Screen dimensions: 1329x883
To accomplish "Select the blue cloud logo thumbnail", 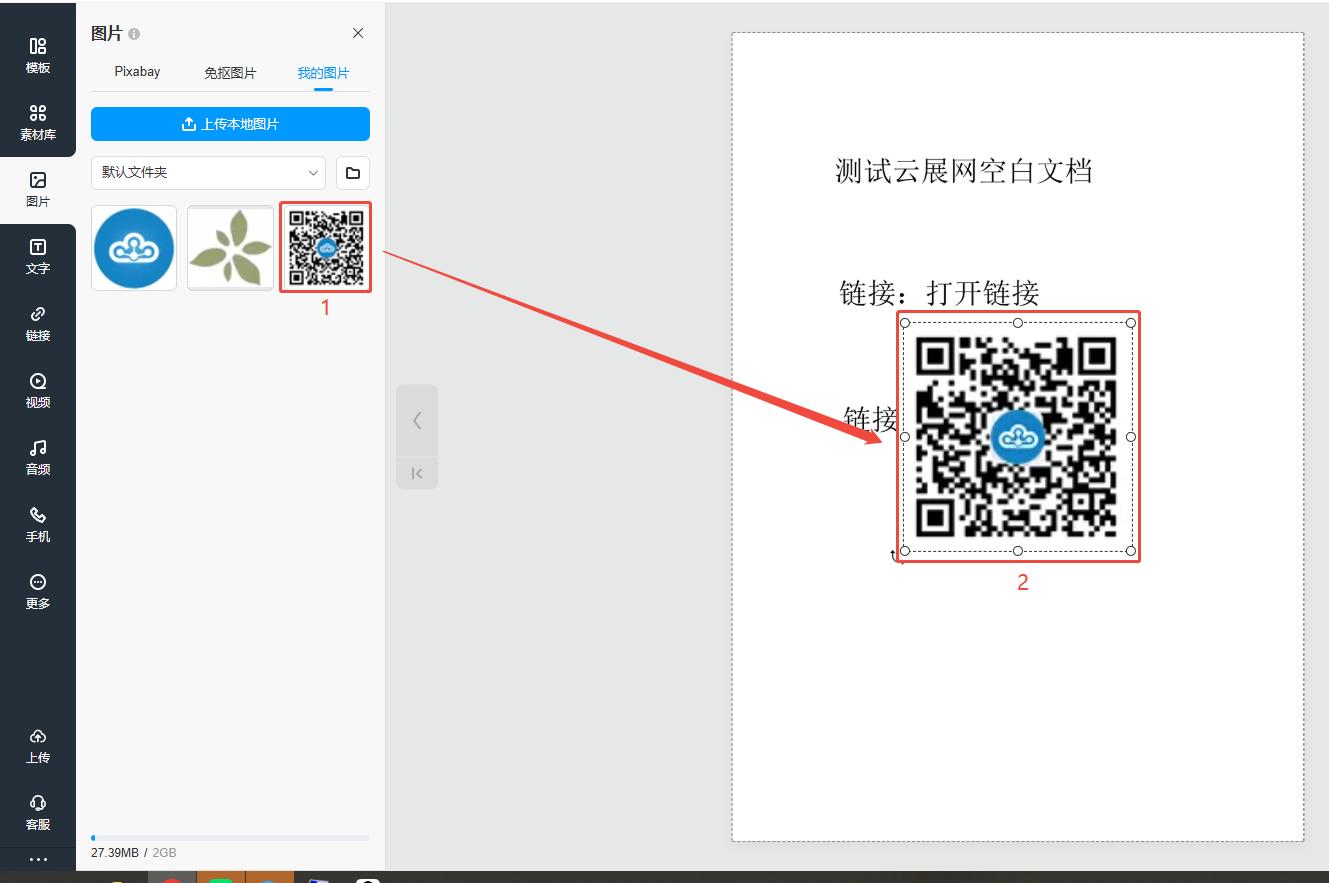I will [x=134, y=248].
